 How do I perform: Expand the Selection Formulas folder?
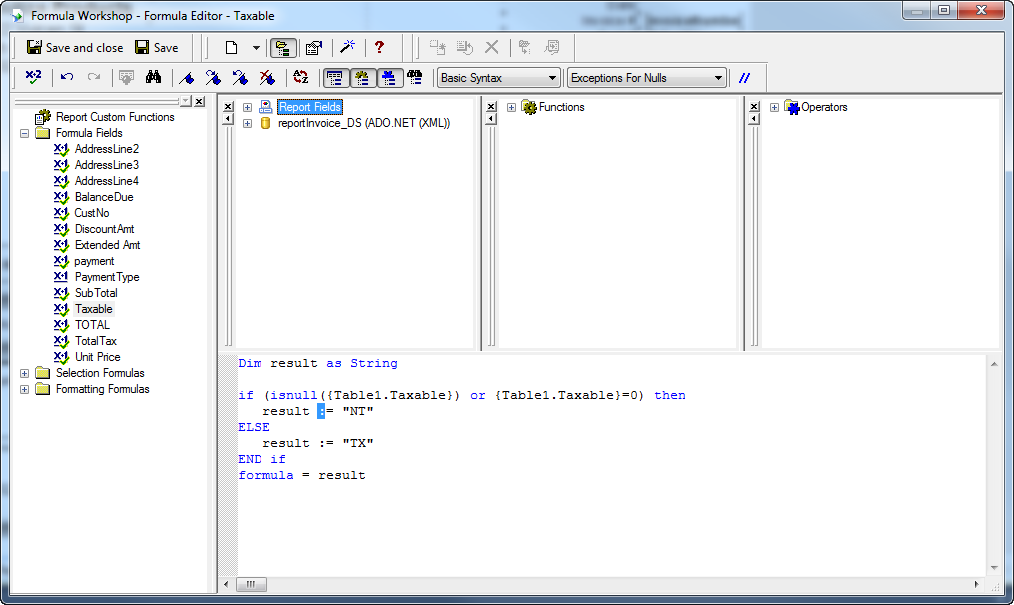point(25,374)
